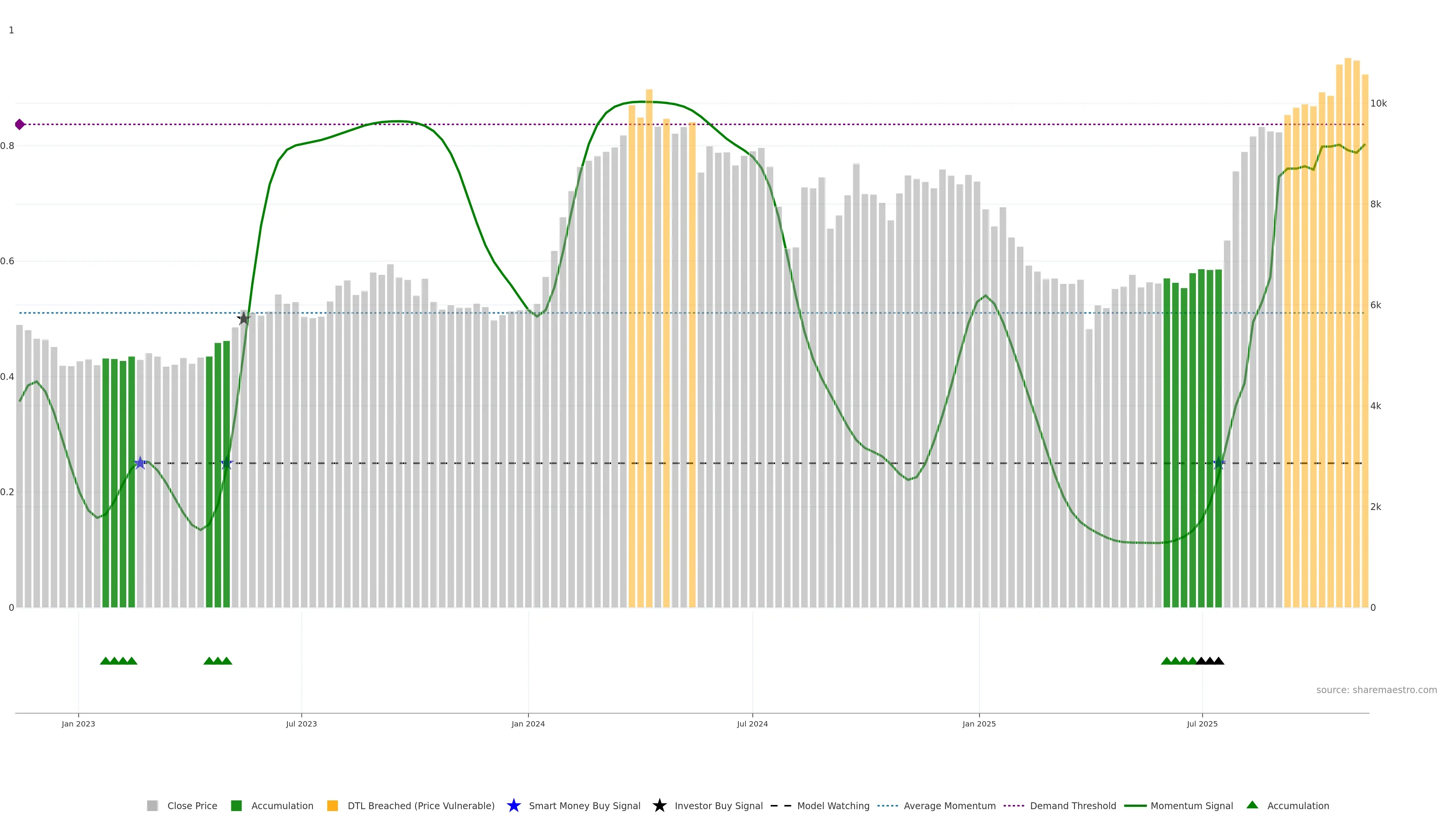1456x819 pixels.
Task: Click the green Accumulation bar legend swatch
Action: [x=236, y=805]
